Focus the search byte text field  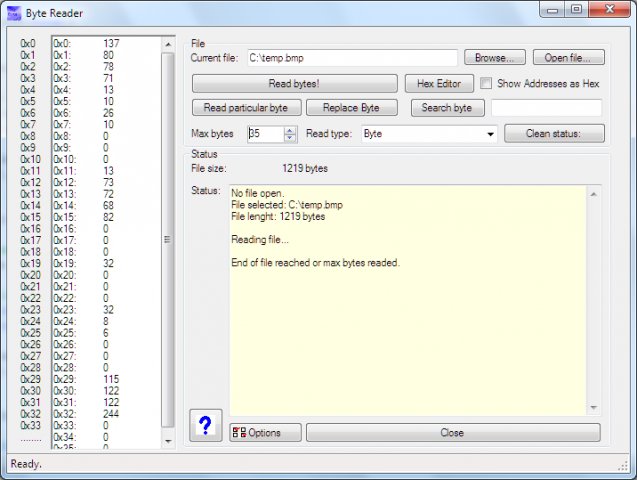click(546, 108)
